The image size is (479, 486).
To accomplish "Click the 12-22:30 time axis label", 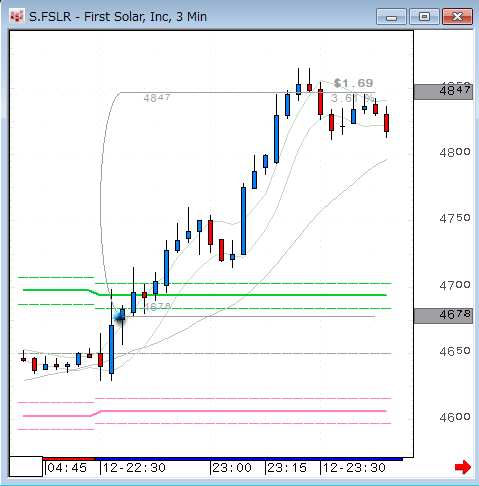I will tap(134, 468).
